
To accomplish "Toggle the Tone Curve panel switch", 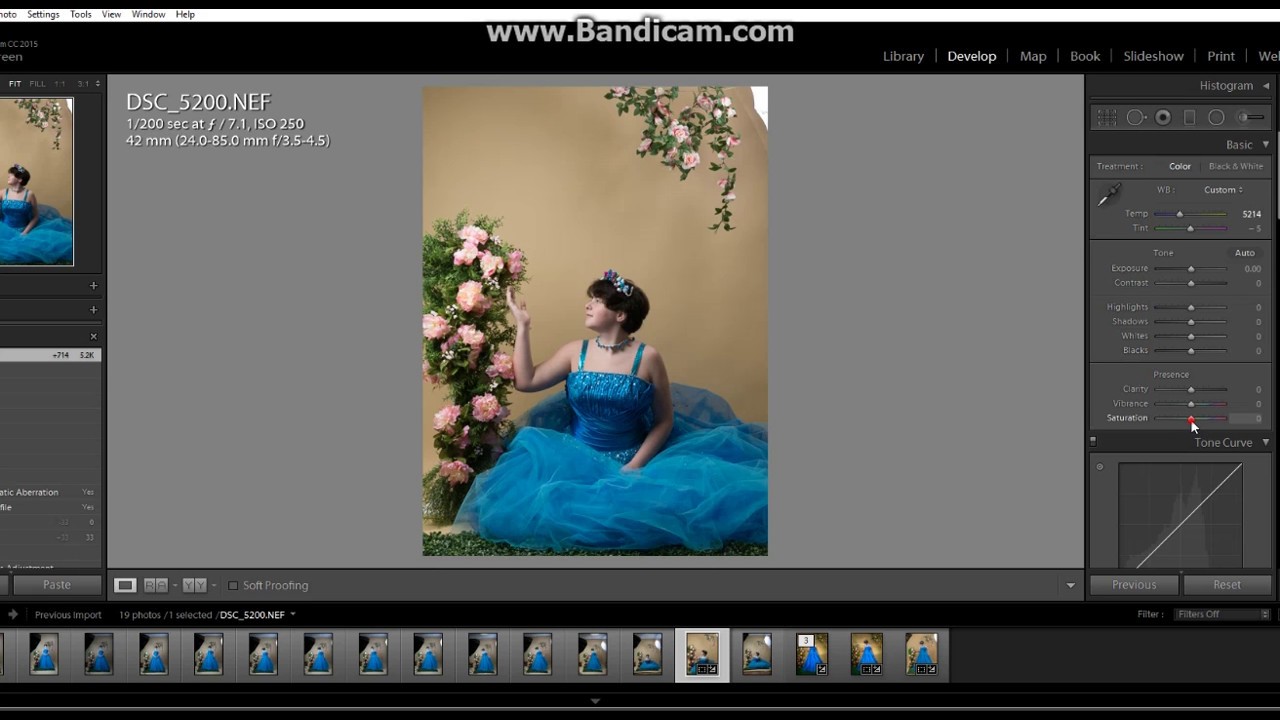I will click(1093, 441).
